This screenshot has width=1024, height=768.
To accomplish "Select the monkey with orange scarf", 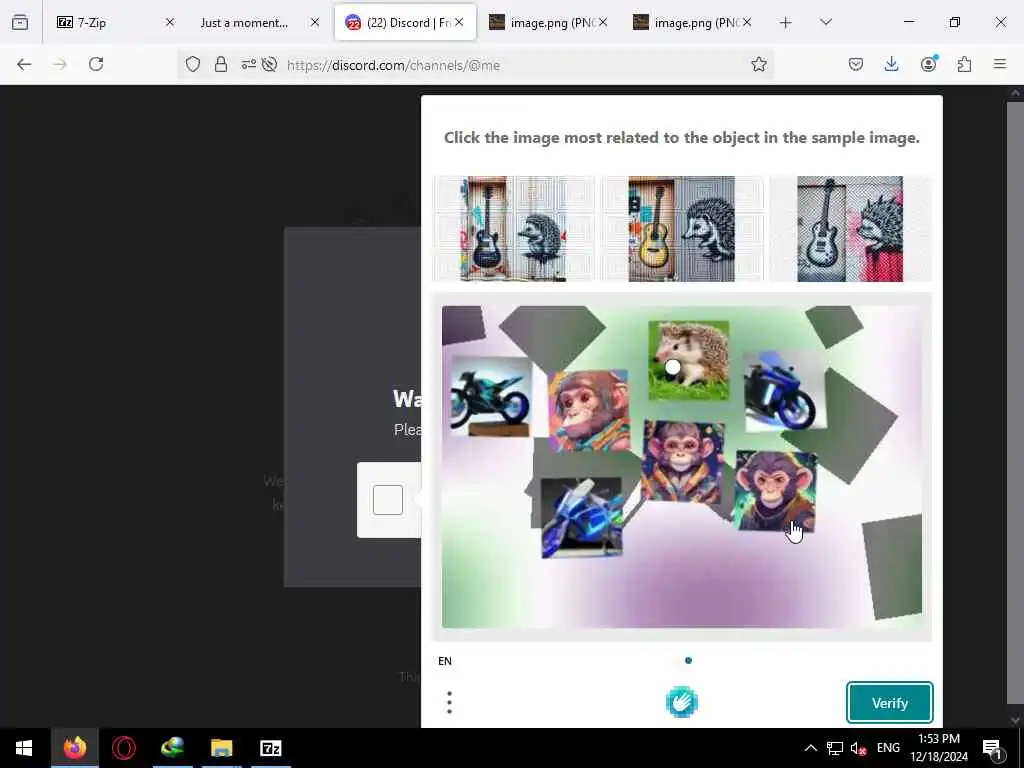I will [589, 411].
